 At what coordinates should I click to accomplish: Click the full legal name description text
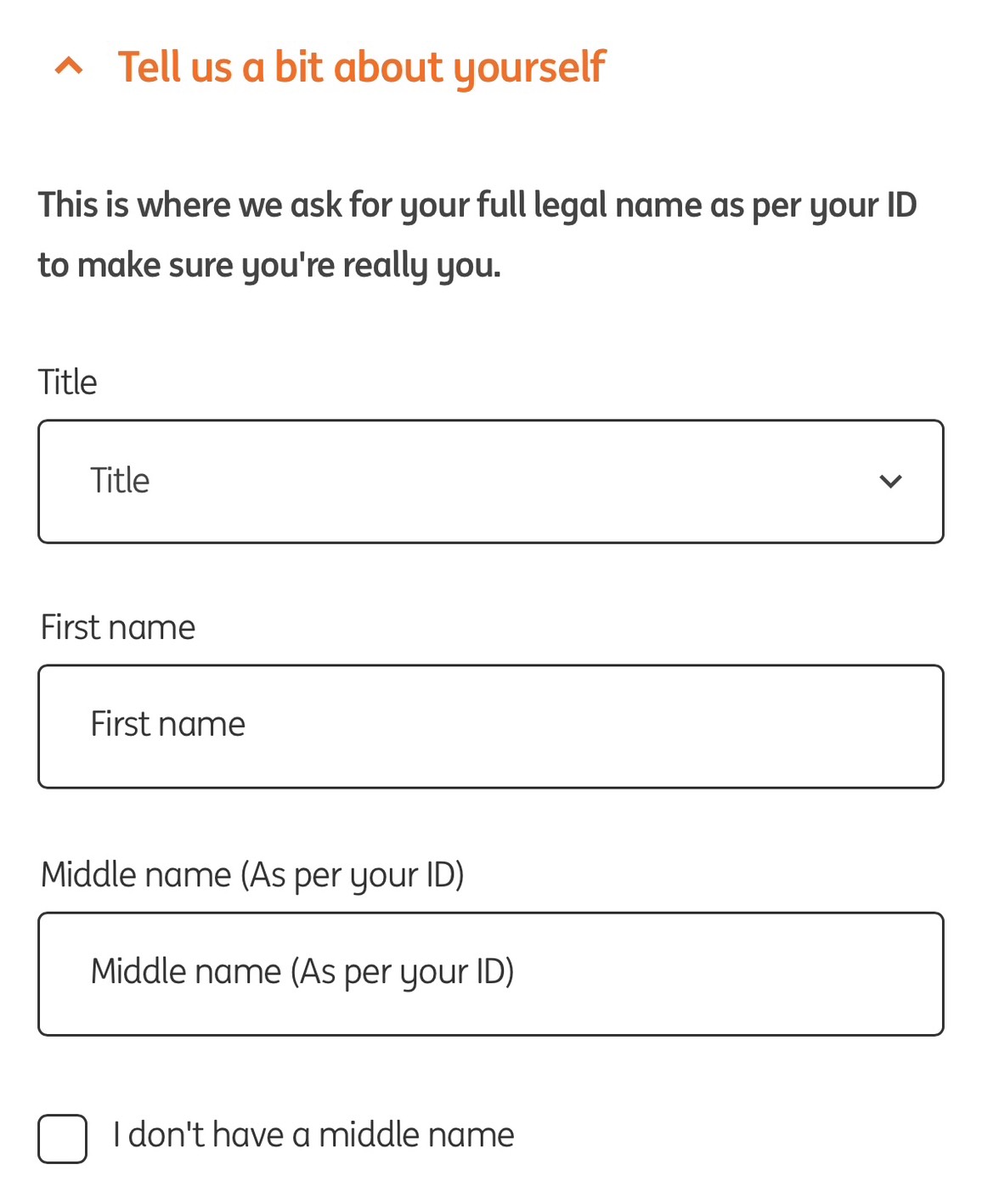477,206
